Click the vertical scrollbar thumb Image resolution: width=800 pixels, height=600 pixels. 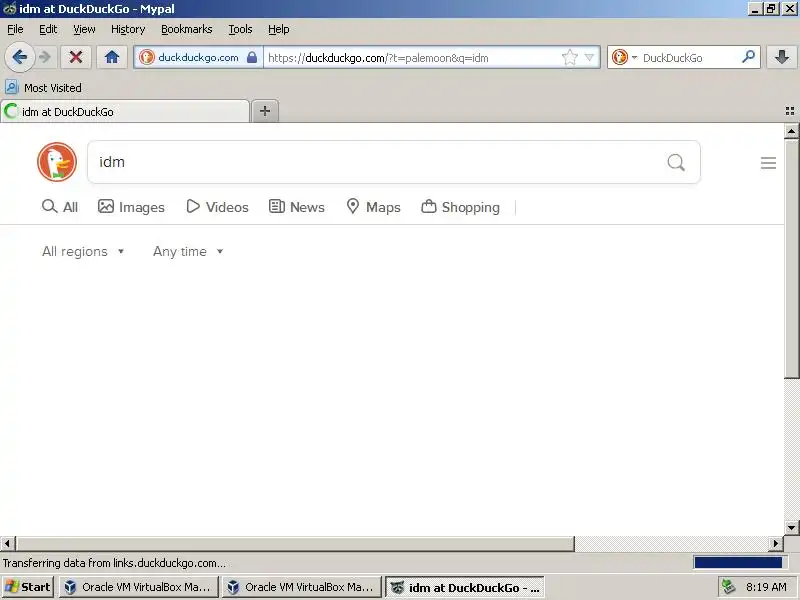[x=791, y=259]
